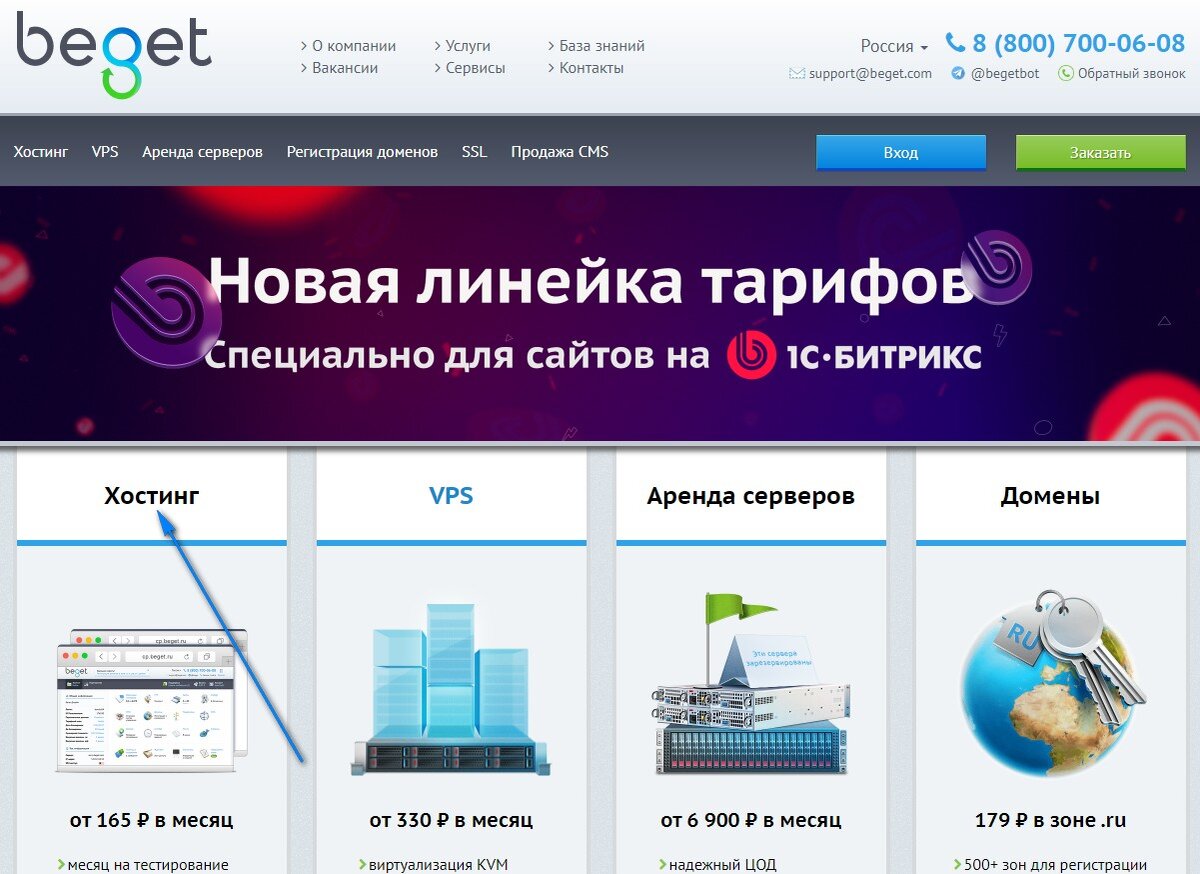Click the price text от 330 ₽ в месяц
Screen dimensions: 1200x874
click(x=451, y=820)
